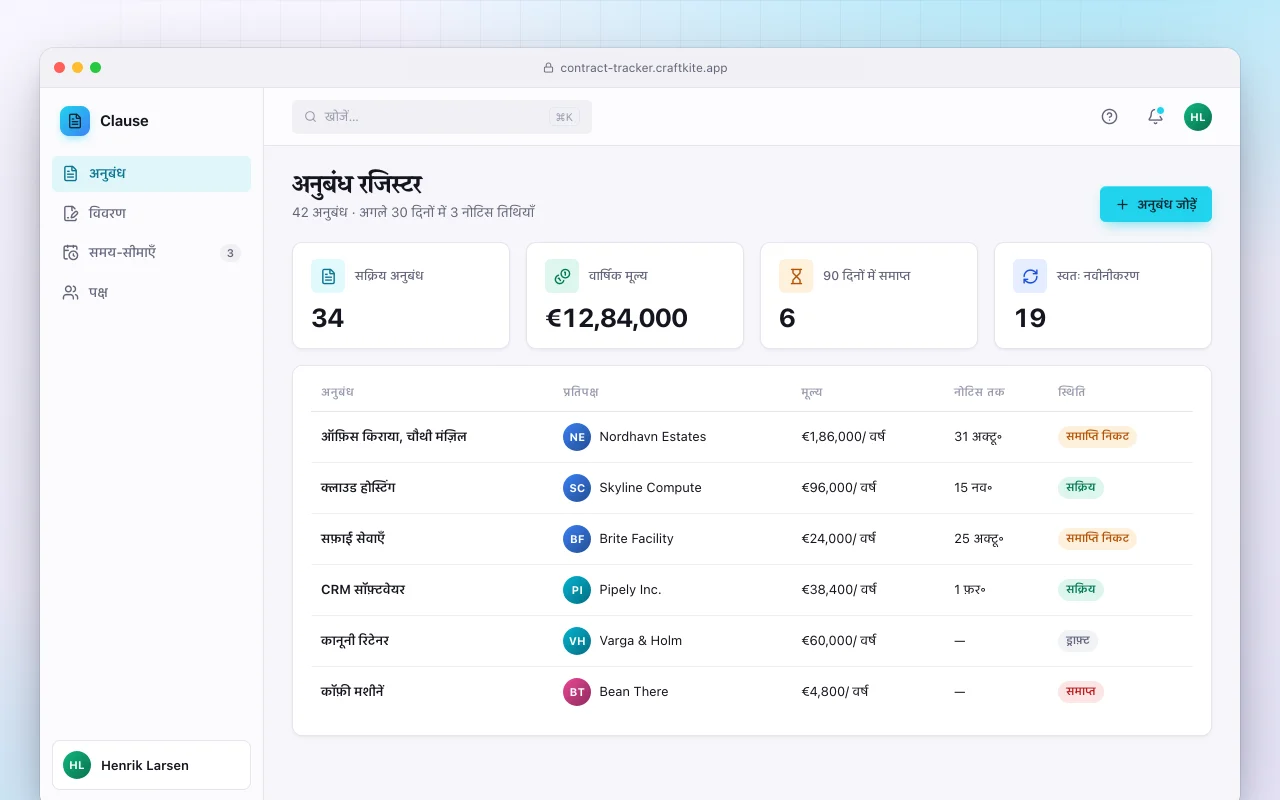Open the सफ़ाई सेवाएँ contract row
Screen dimensions: 1280x800
click(x=752, y=539)
